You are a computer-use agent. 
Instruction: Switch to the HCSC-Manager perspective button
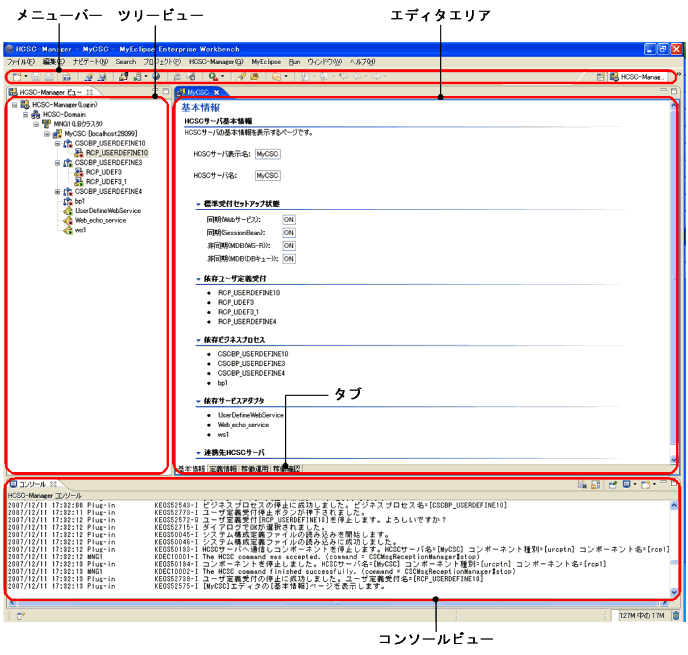(x=636, y=77)
